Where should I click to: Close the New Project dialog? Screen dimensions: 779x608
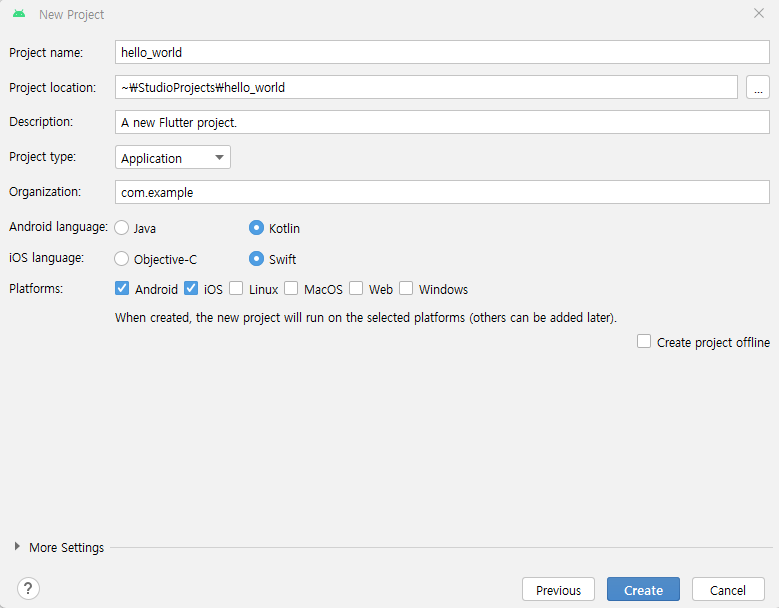(x=759, y=13)
